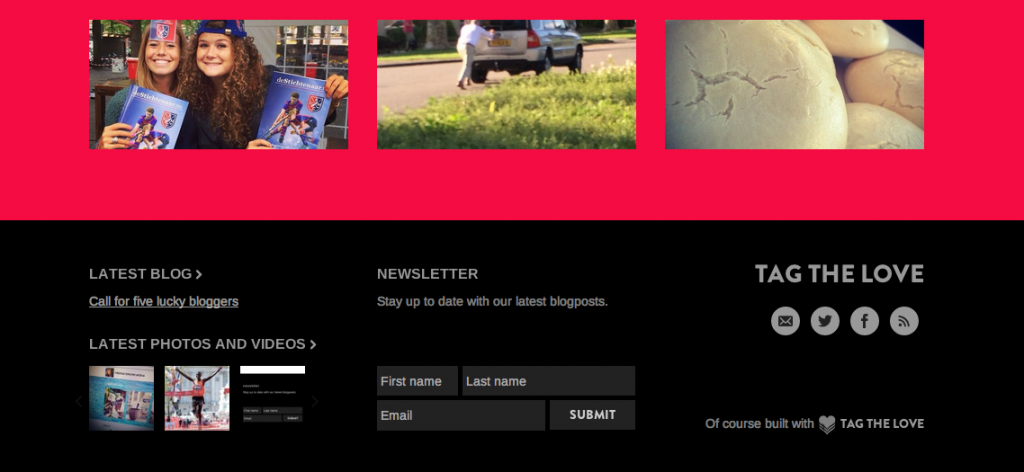Open the cracked bread rolls photo

(x=794, y=84)
